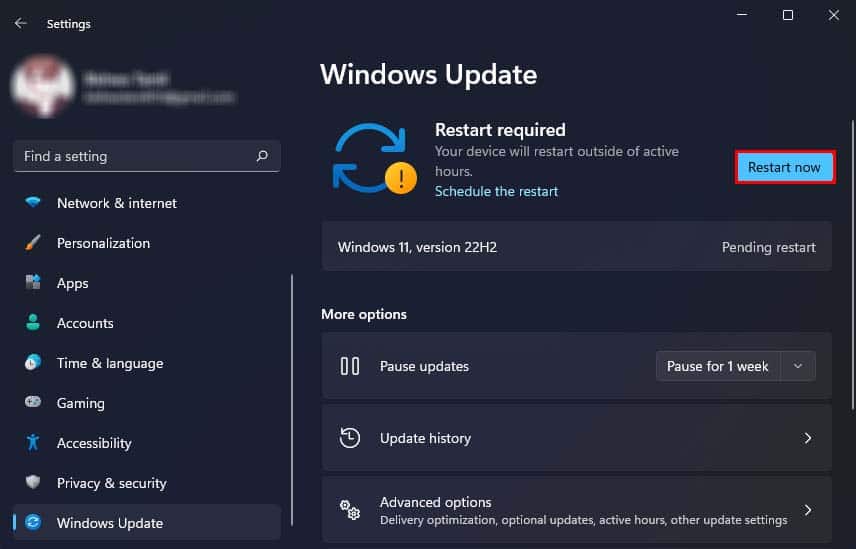Click the user profile avatar picture

click(42, 86)
